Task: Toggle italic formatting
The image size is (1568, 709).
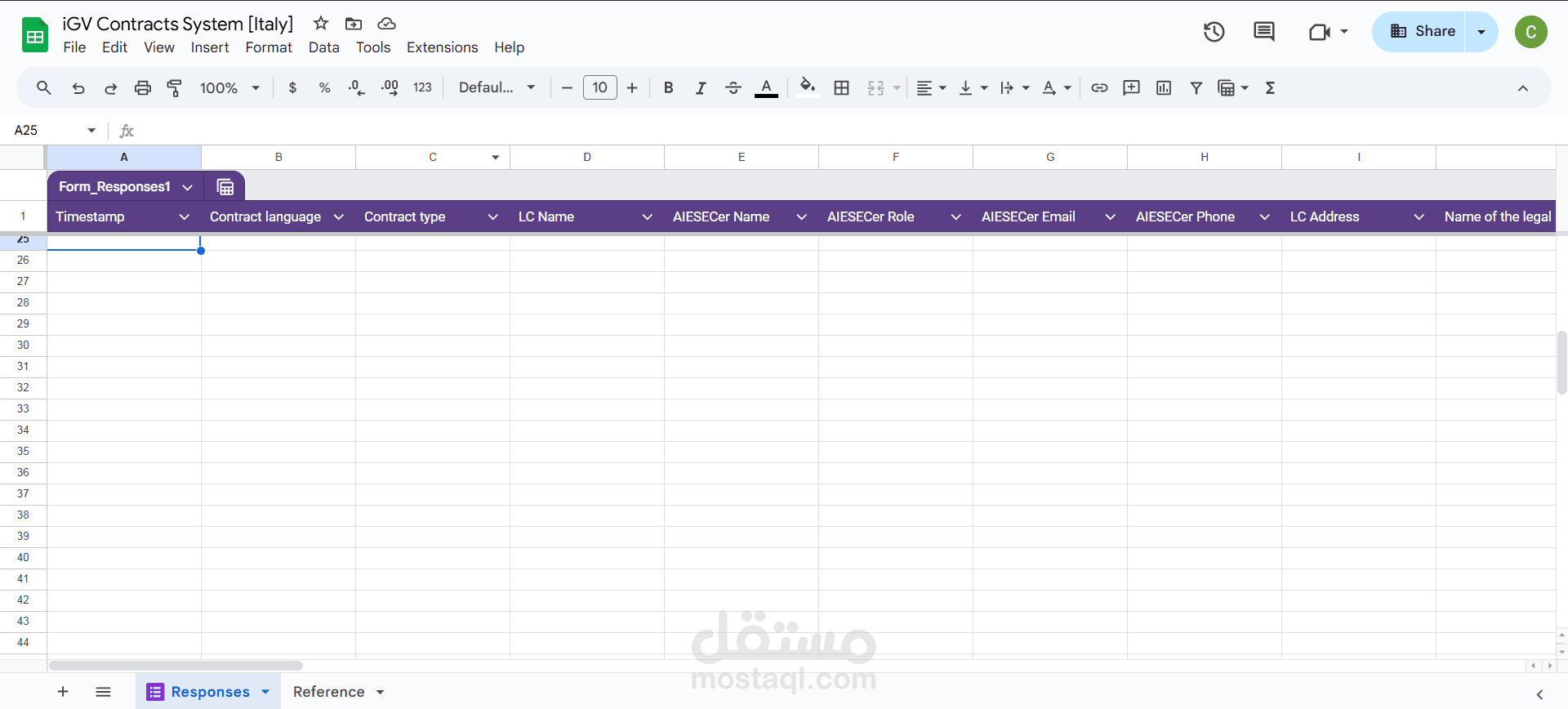Action: [701, 88]
